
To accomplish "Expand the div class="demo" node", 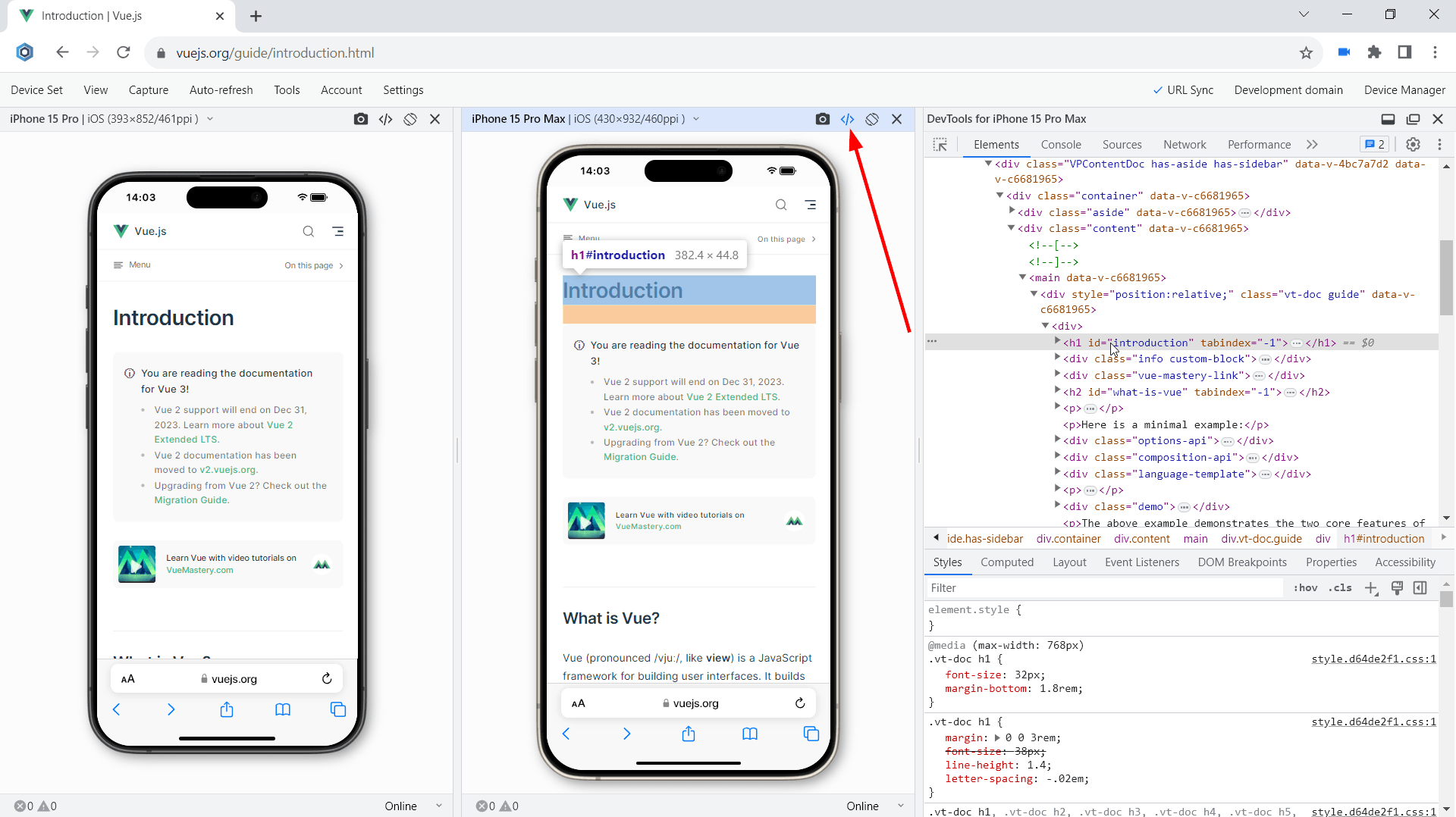I will pos(1057,506).
